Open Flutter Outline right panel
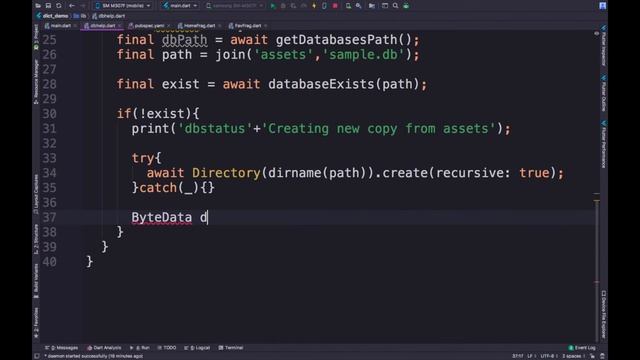The width and height of the screenshot is (640, 360). (x=604, y=93)
